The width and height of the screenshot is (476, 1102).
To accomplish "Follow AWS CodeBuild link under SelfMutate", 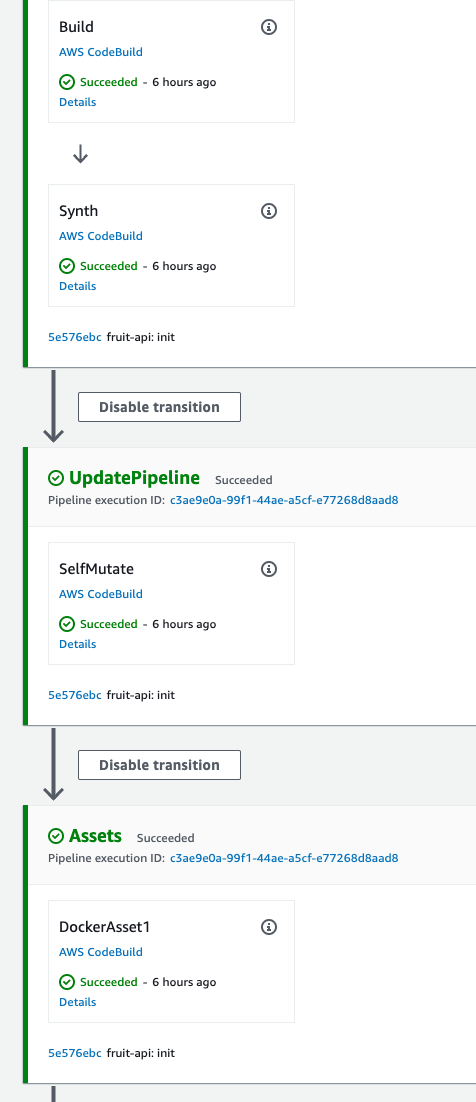I will pyautogui.click(x=101, y=594).
